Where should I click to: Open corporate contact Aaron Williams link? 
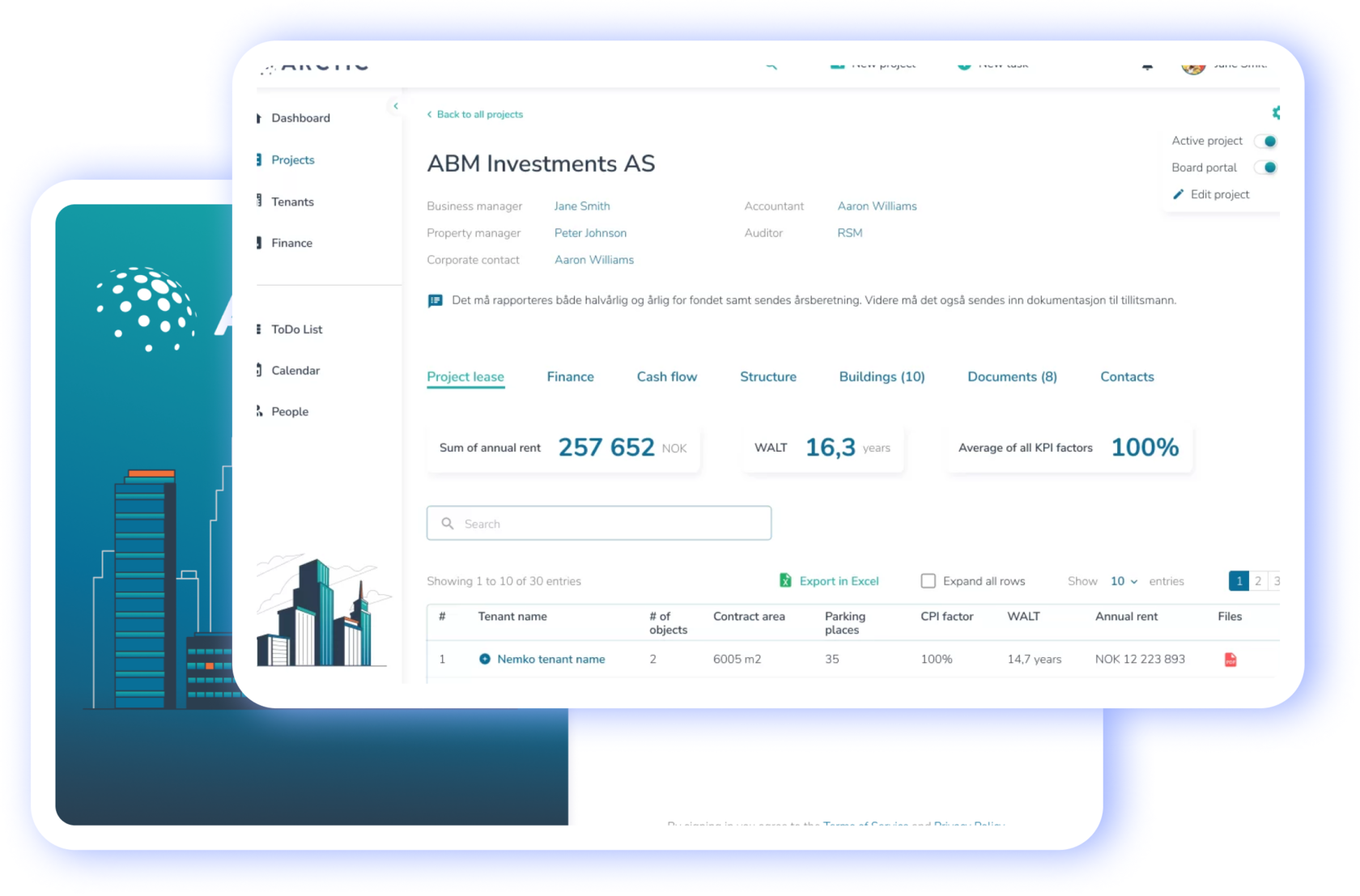pyautogui.click(x=593, y=260)
